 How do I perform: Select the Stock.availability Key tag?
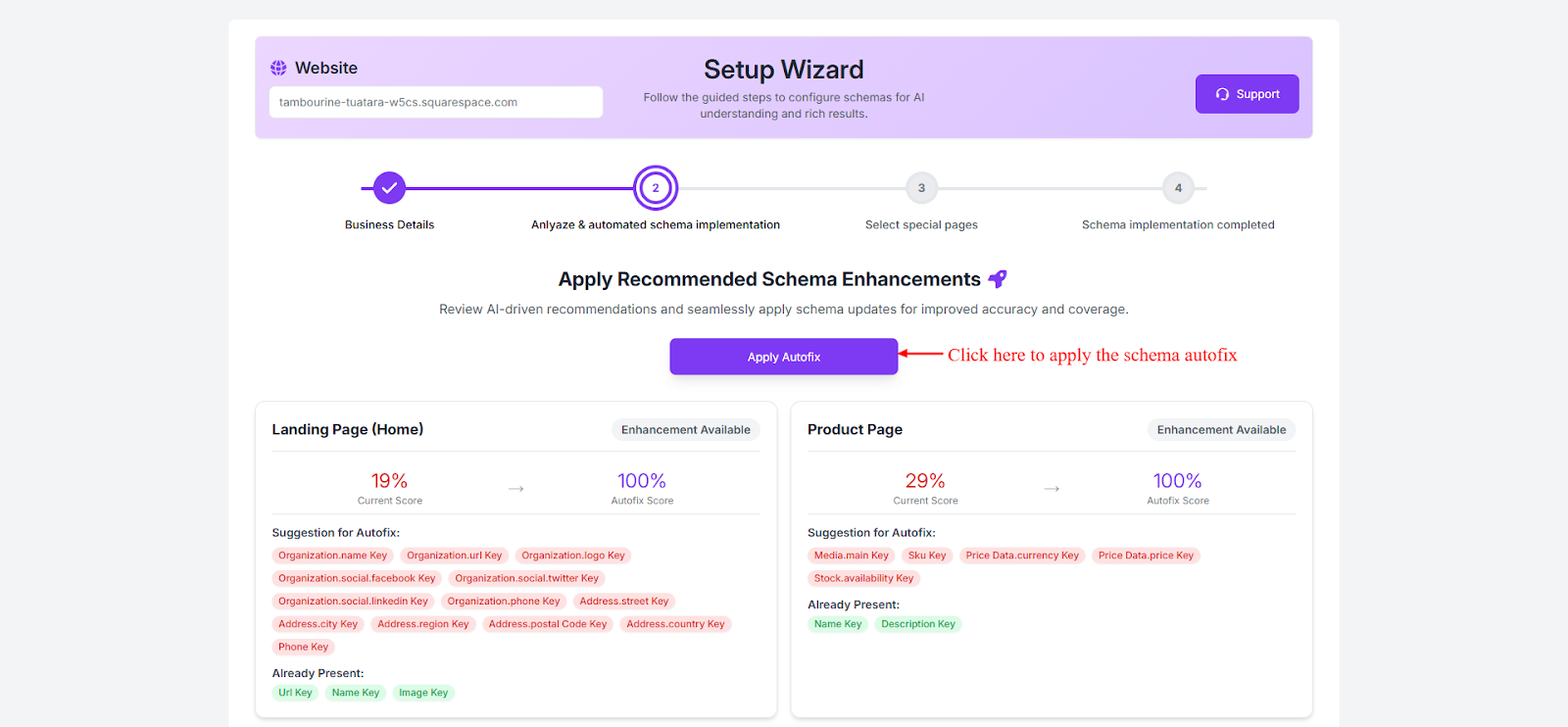click(x=863, y=578)
